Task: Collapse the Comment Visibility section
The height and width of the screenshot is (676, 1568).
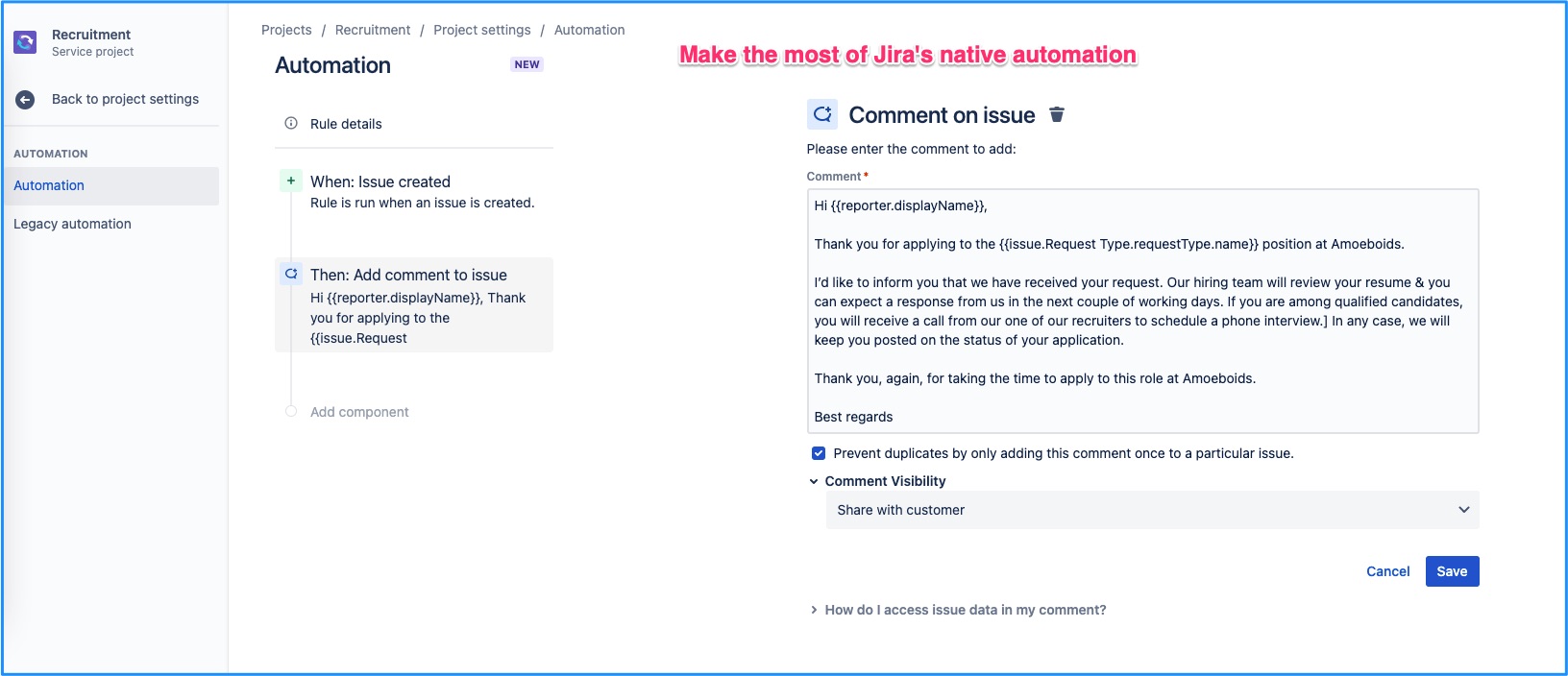Action: pos(814,481)
